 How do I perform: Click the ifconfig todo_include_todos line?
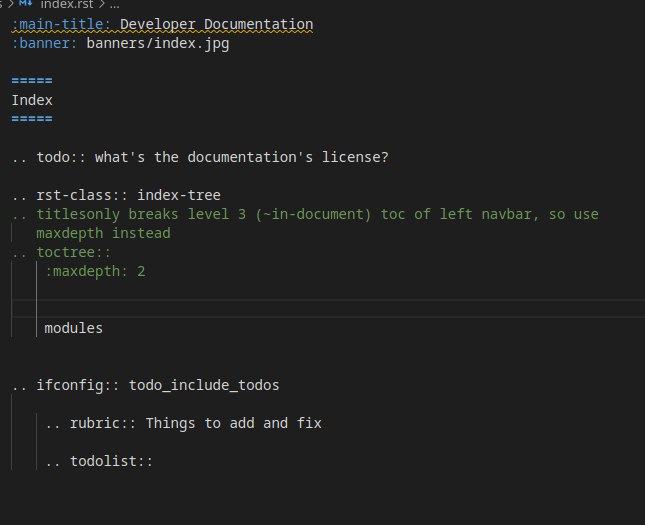coord(145,385)
